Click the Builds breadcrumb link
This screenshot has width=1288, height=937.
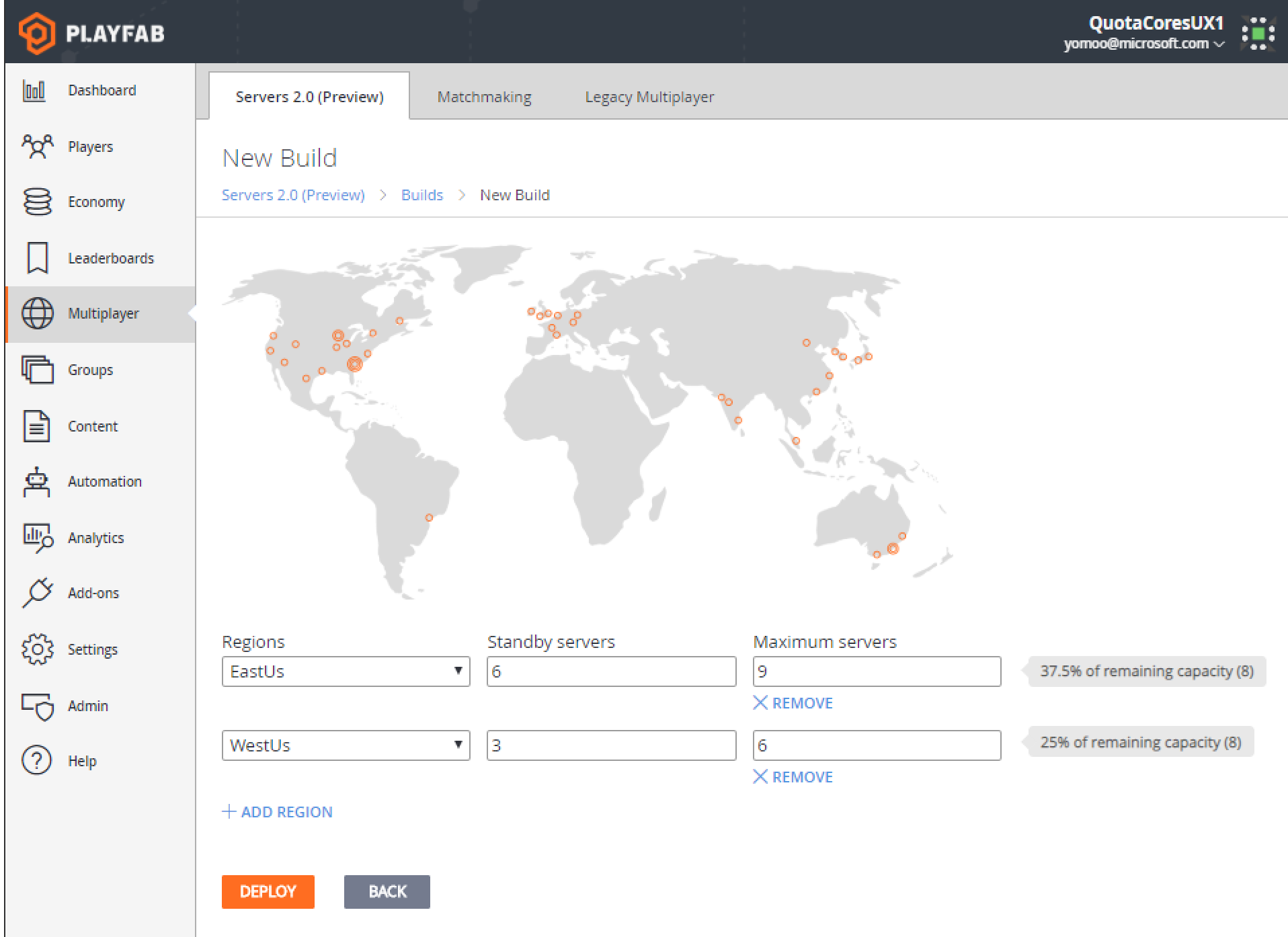click(422, 195)
